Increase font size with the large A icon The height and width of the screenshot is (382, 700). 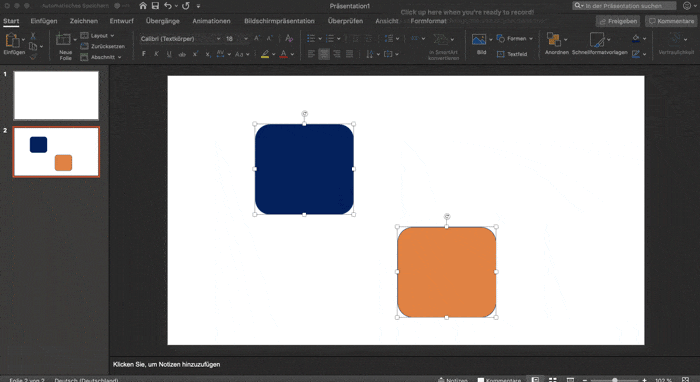pos(257,39)
